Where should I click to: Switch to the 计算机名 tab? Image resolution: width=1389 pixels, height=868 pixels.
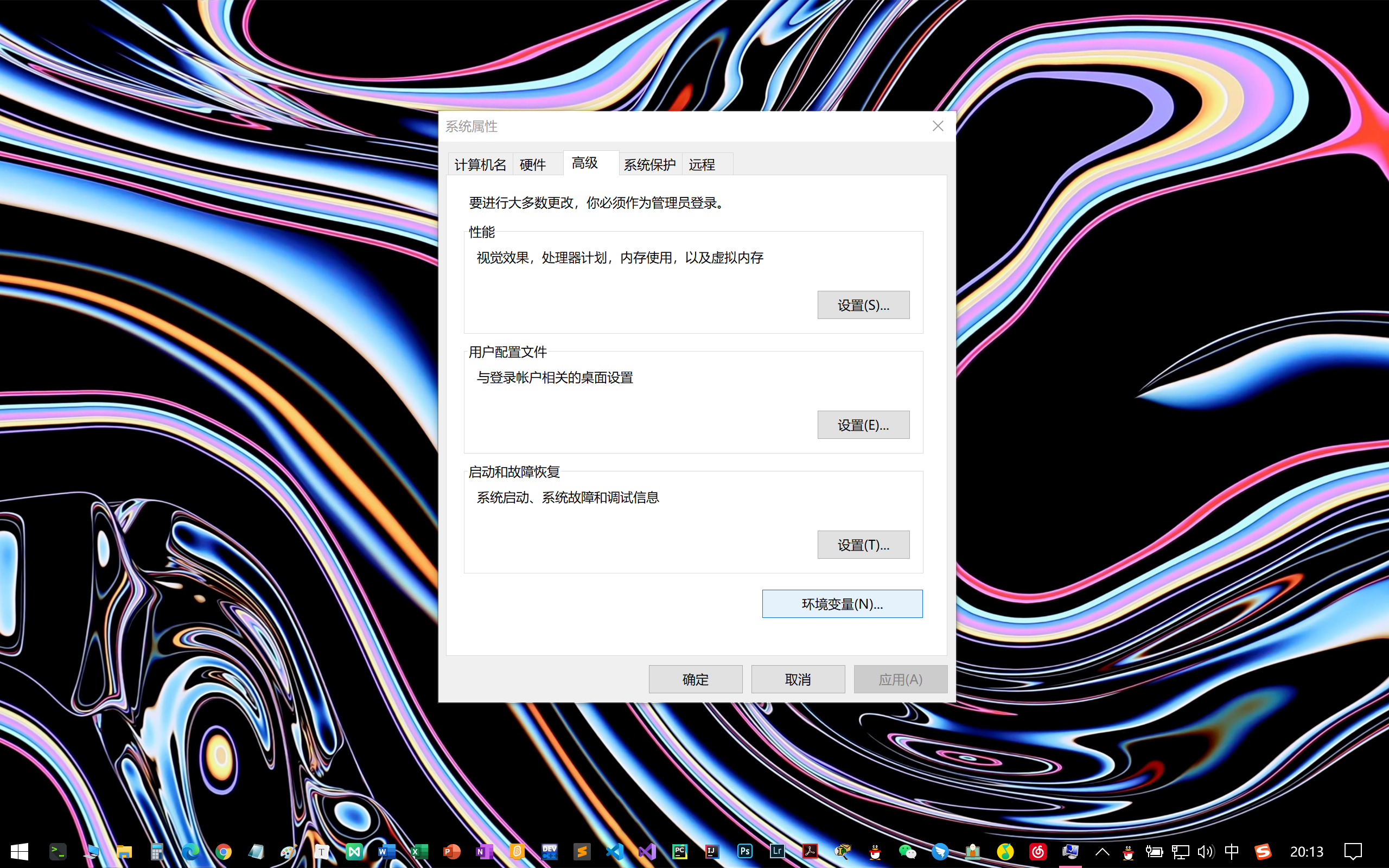coord(480,165)
